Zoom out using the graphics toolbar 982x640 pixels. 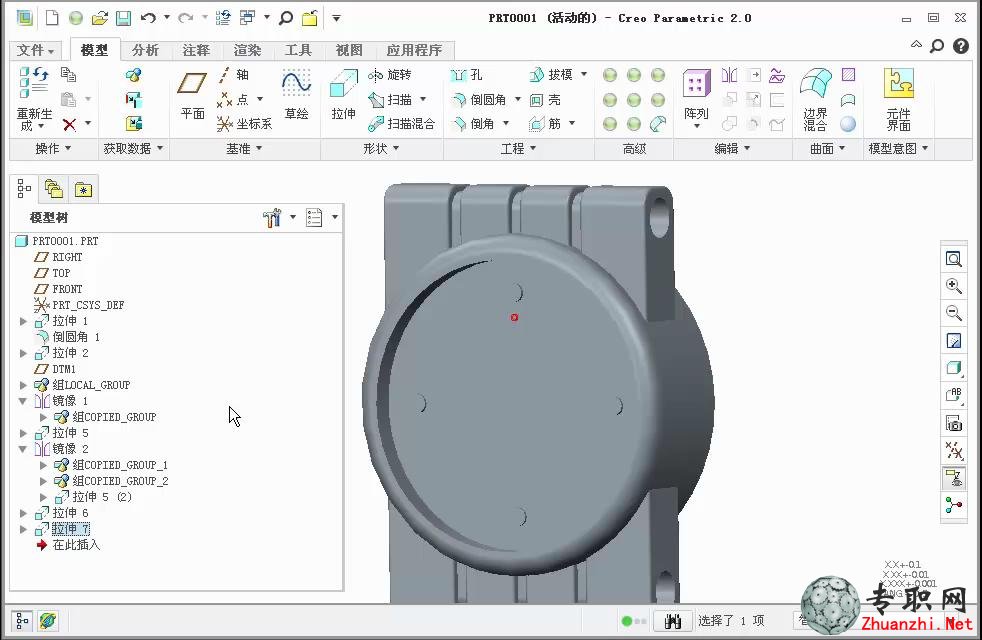954,313
